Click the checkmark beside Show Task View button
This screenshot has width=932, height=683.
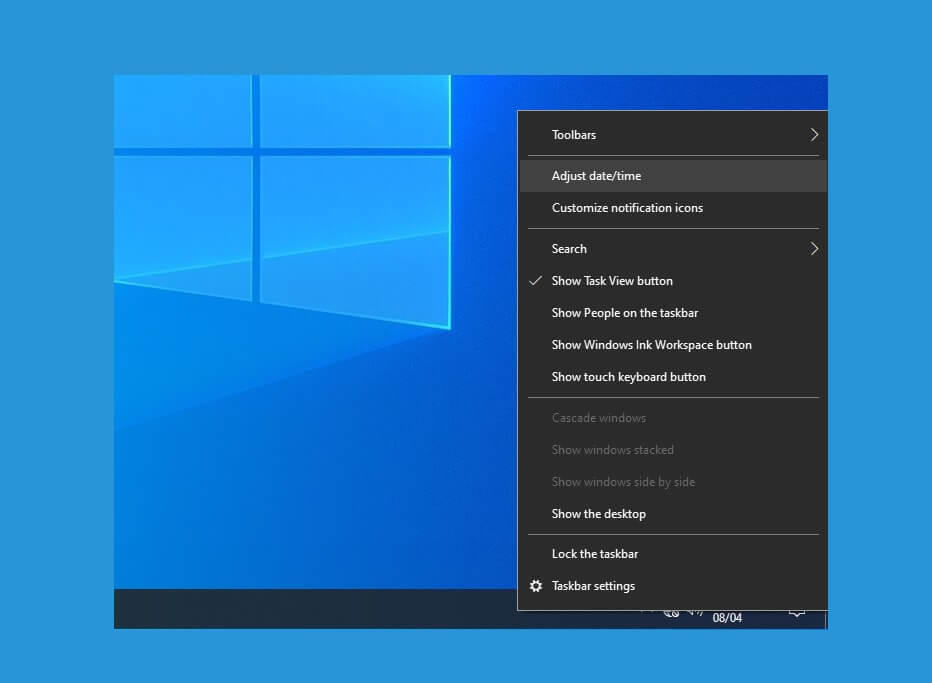(x=534, y=281)
